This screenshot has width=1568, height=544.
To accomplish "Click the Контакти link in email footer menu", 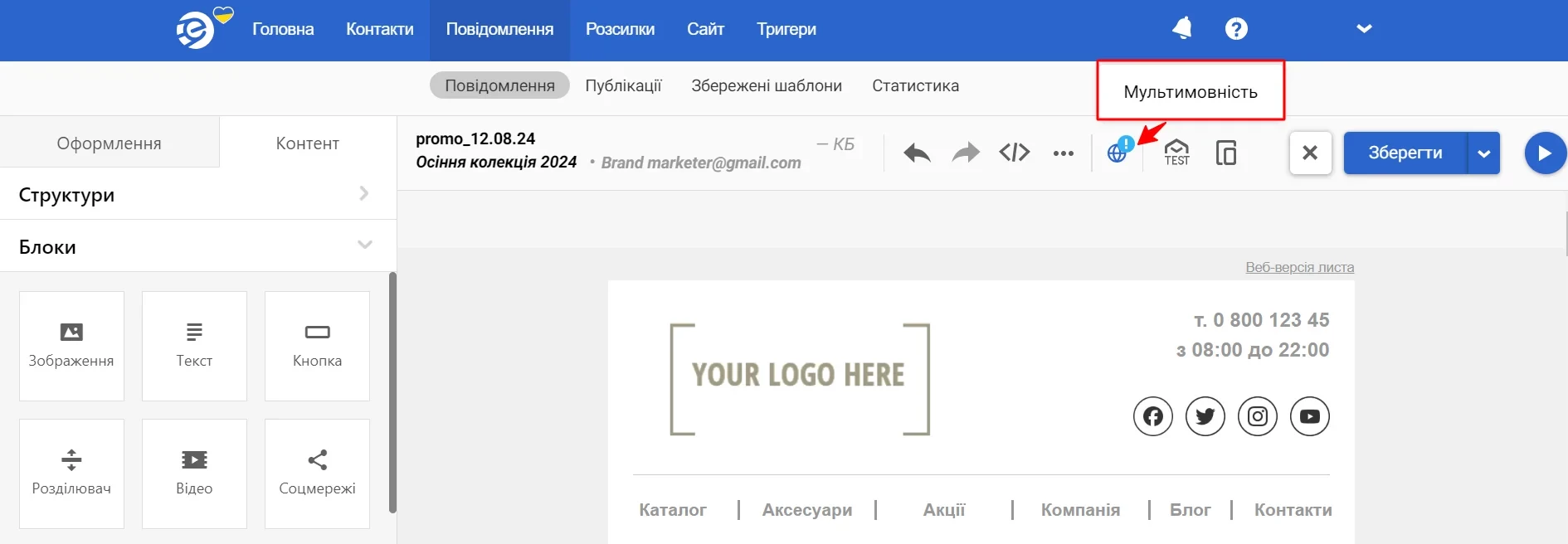I will point(1293,510).
